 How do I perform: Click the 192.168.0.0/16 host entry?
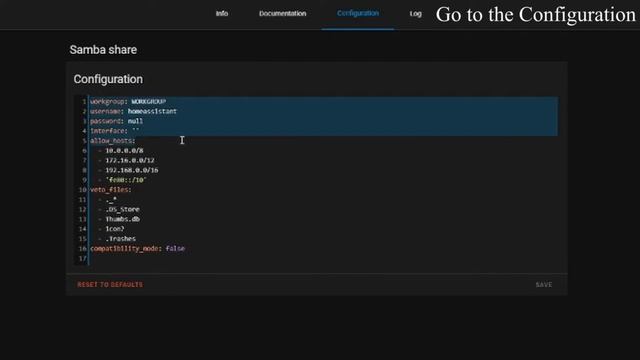pos(131,170)
